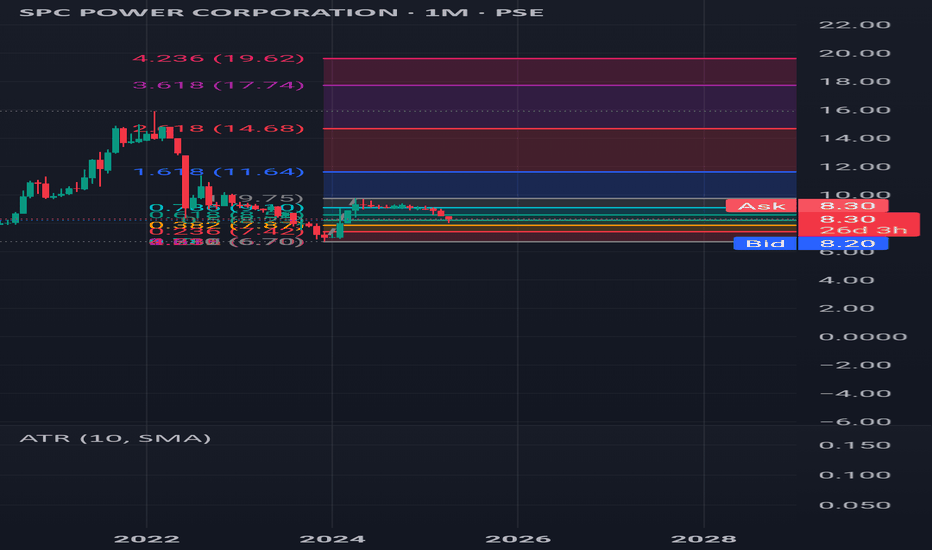Click 0.050 on the ATR axis
The height and width of the screenshot is (550, 932).
(x=854, y=505)
